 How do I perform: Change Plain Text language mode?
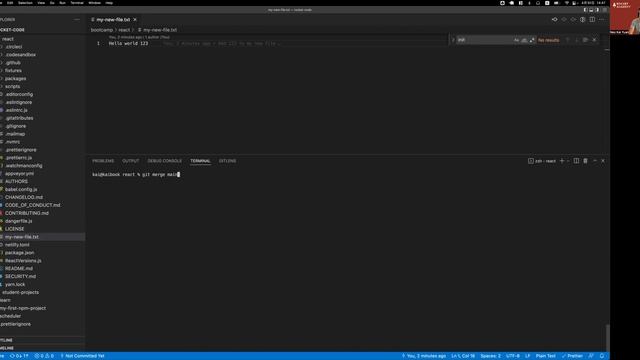click(545, 356)
